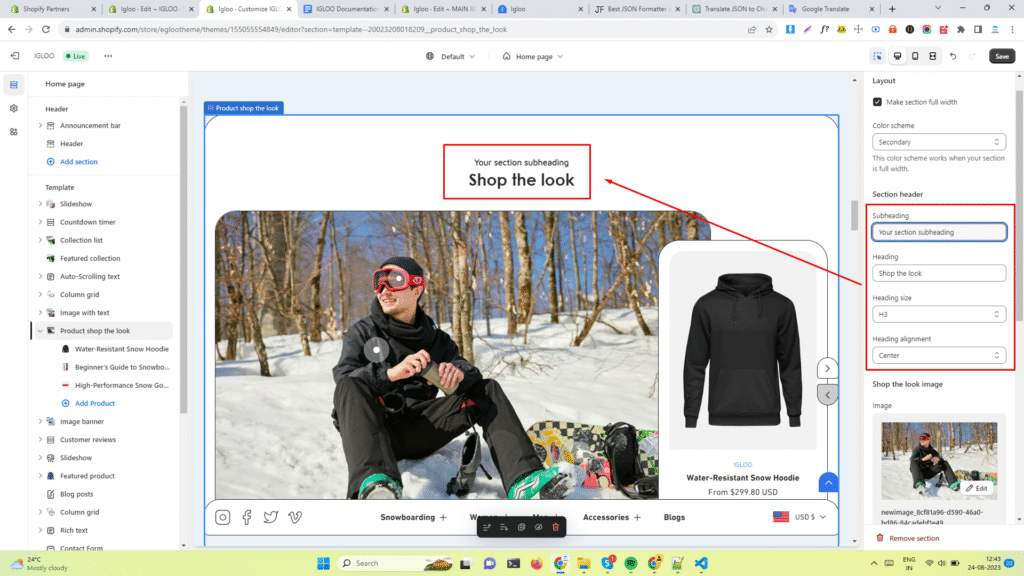The width and height of the screenshot is (1024, 576).
Task: Uncheck Make section full width
Action: pos(877,102)
